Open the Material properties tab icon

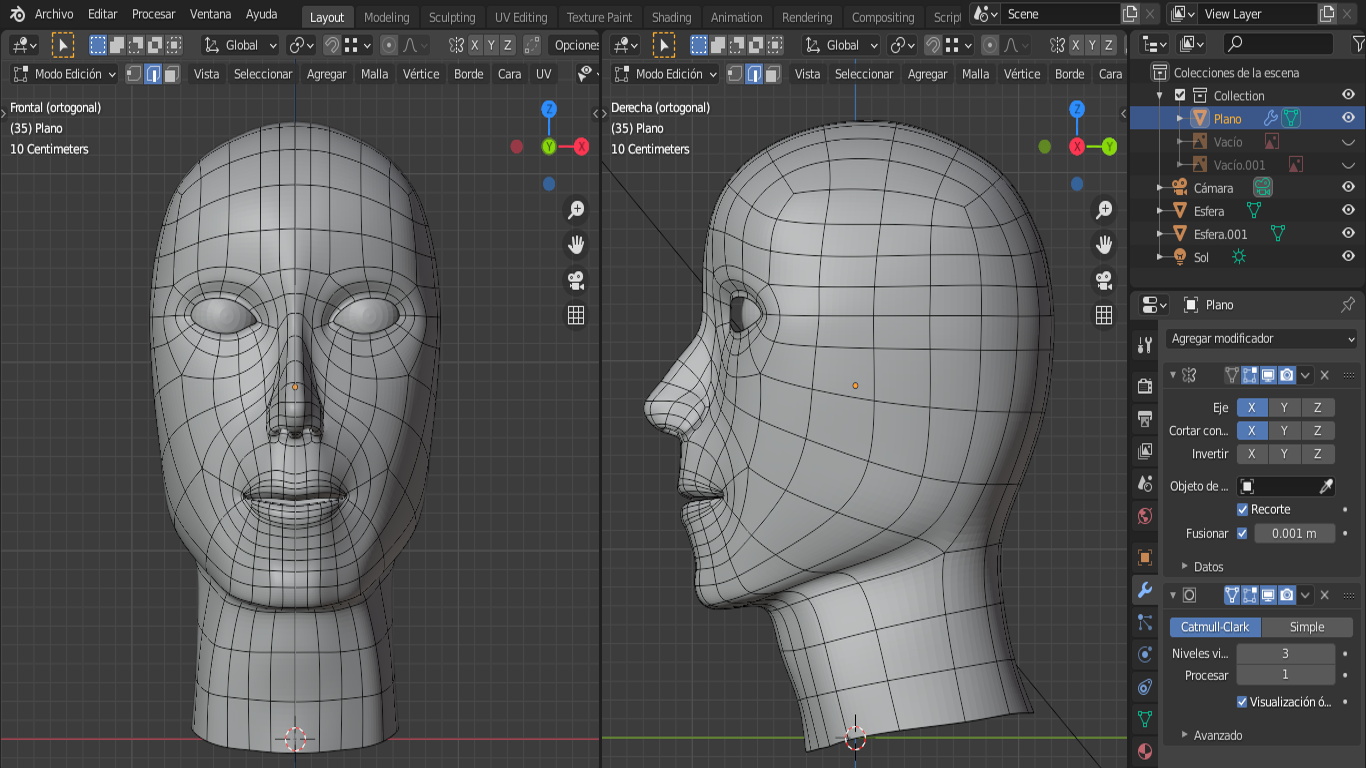coord(1145,751)
